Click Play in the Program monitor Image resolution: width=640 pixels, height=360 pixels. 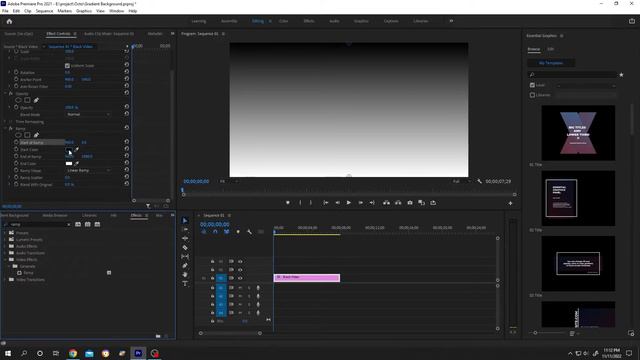349,202
